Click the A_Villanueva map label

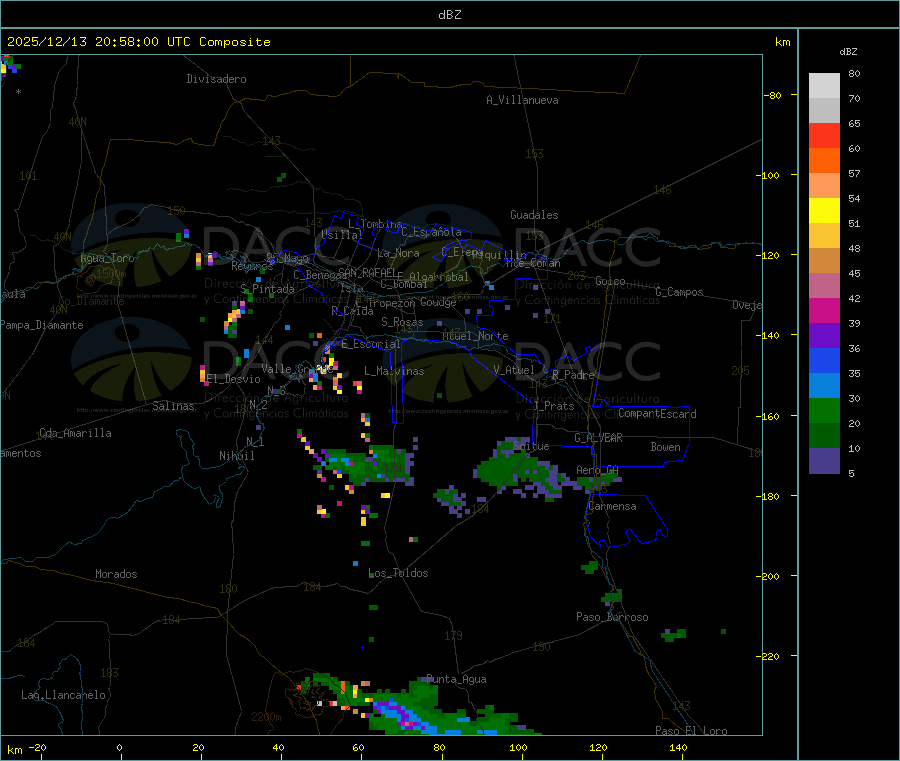tap(522, 100)
